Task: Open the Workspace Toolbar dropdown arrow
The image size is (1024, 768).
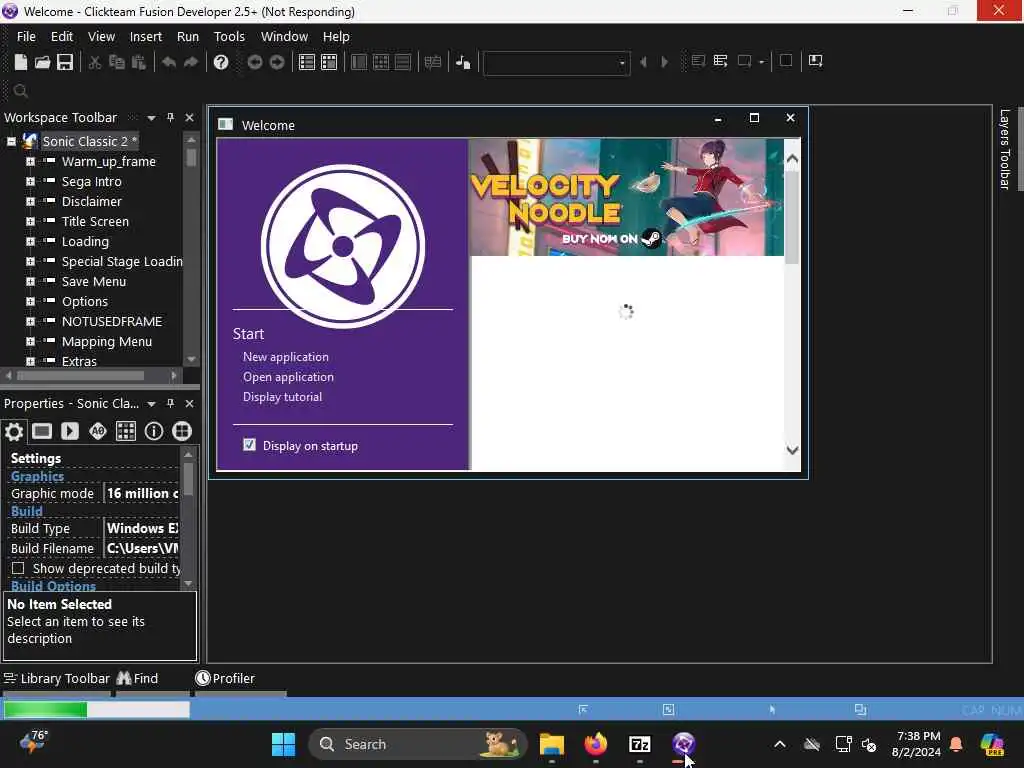Action: (152, 118)
